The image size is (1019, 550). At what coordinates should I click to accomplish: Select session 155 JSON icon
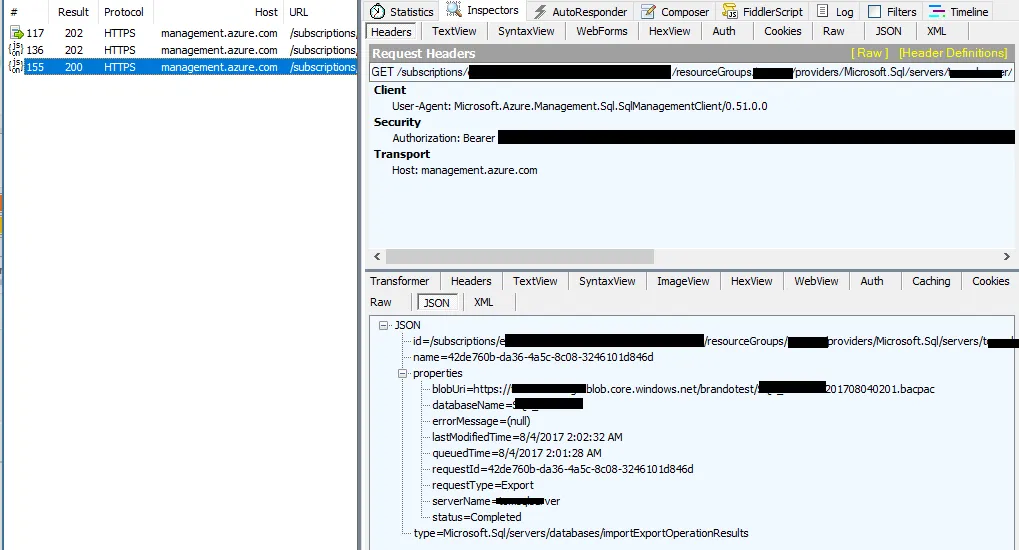16,66
